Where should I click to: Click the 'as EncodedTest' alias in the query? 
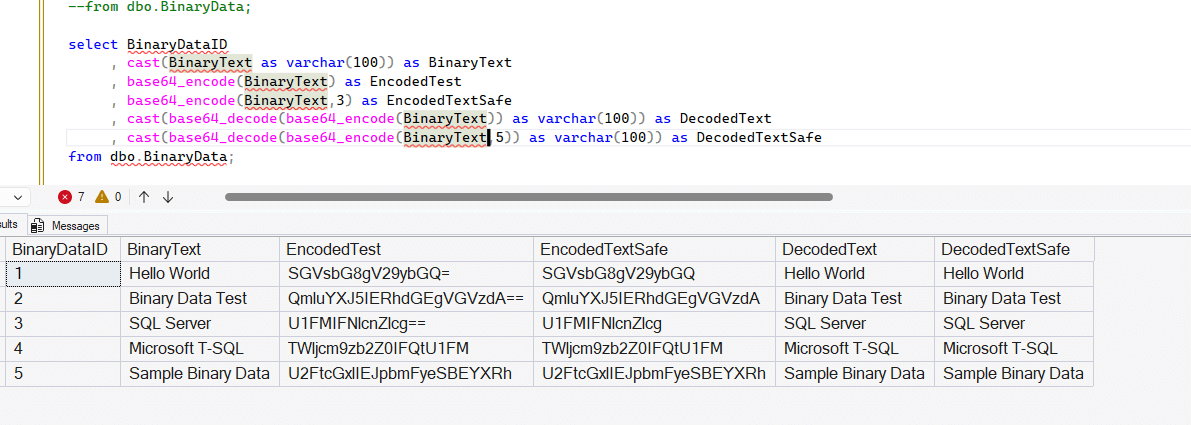tap(403, 81)
